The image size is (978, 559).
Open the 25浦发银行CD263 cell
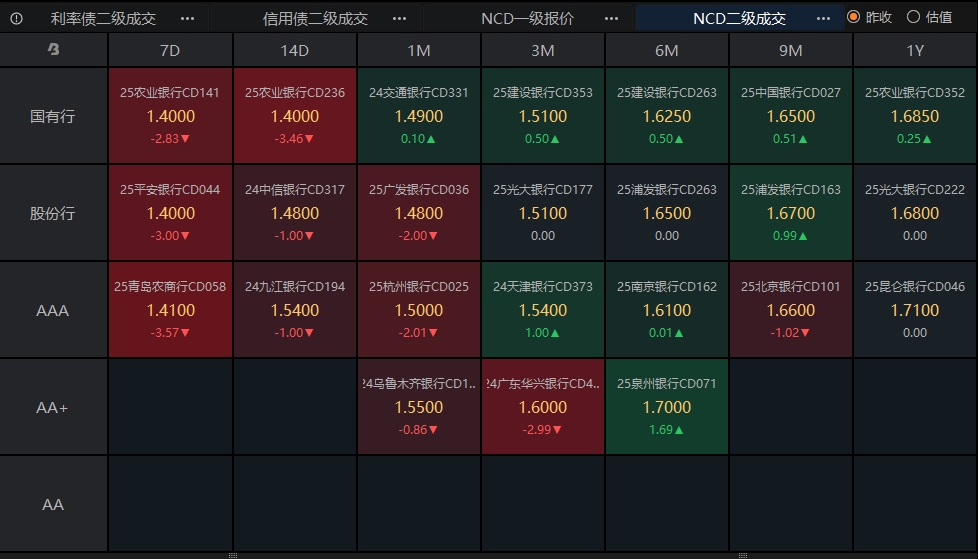point(667,213)
